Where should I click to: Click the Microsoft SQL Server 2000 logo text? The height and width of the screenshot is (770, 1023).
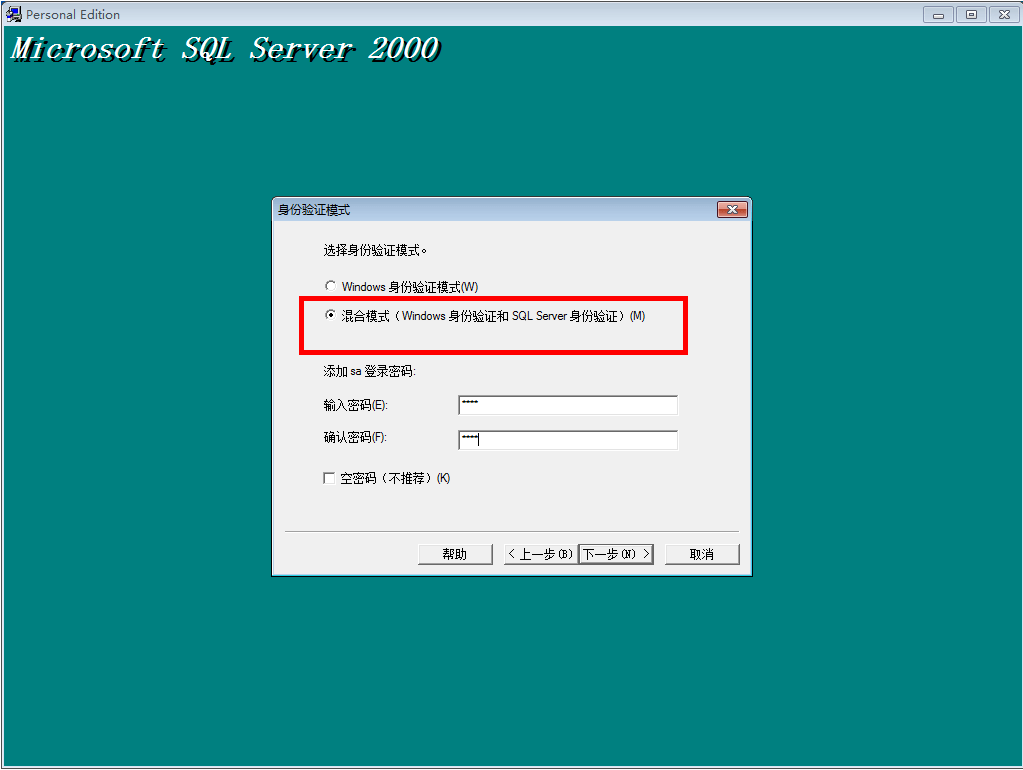225,49
